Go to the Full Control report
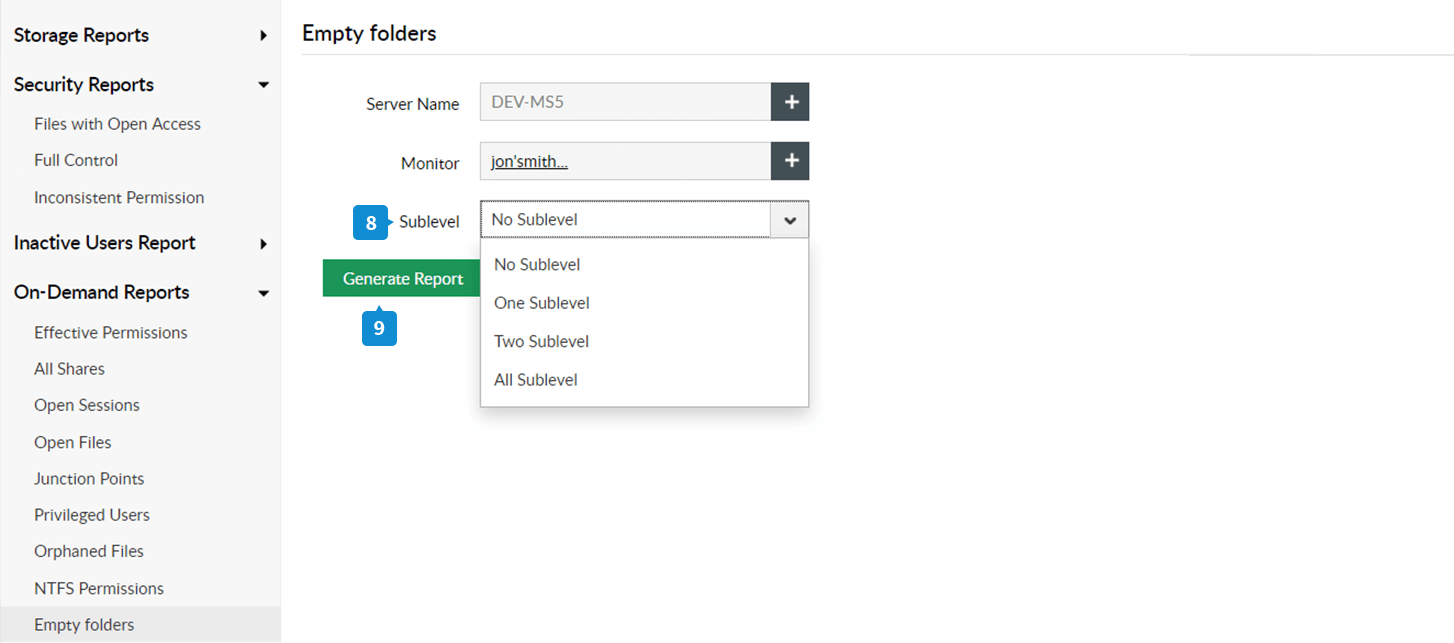The height and width of the screenshot is (643, 1454). (x=76, y=160)
